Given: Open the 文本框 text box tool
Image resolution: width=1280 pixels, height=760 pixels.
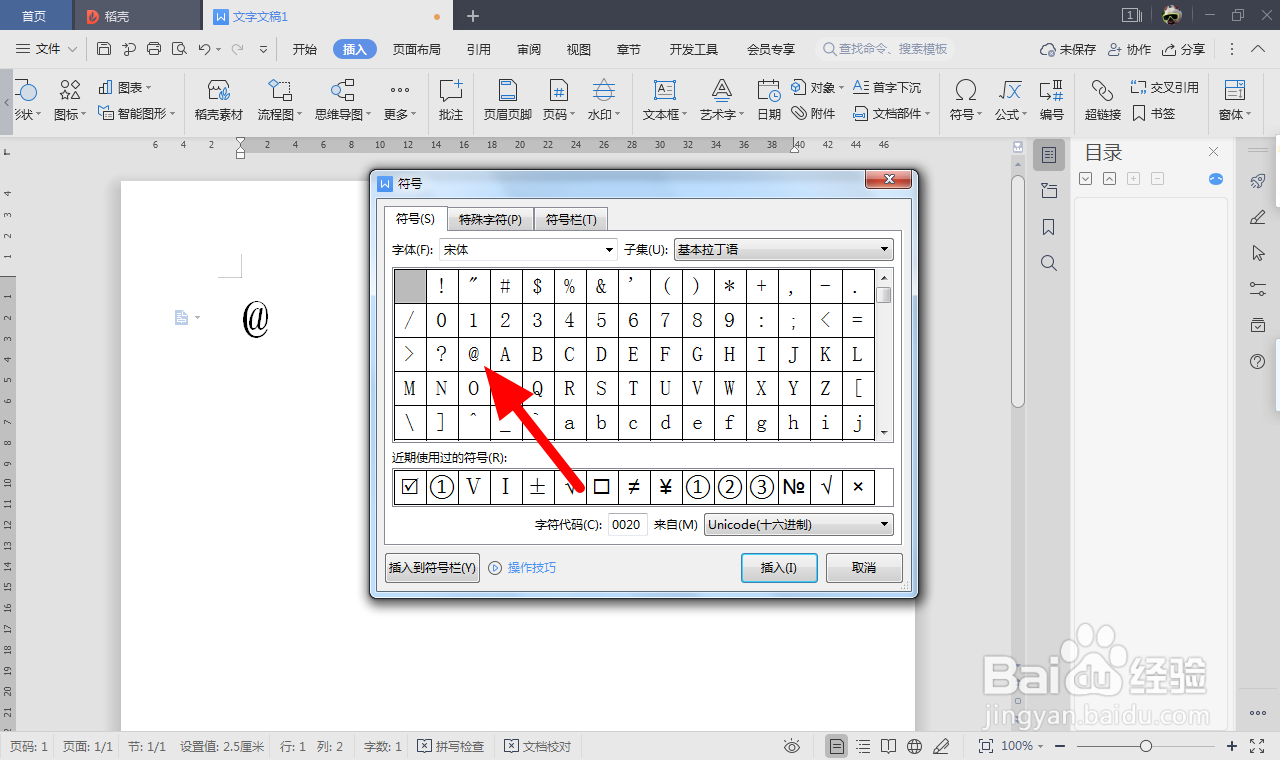Looking at the screenshot, I should coord(665,100).
